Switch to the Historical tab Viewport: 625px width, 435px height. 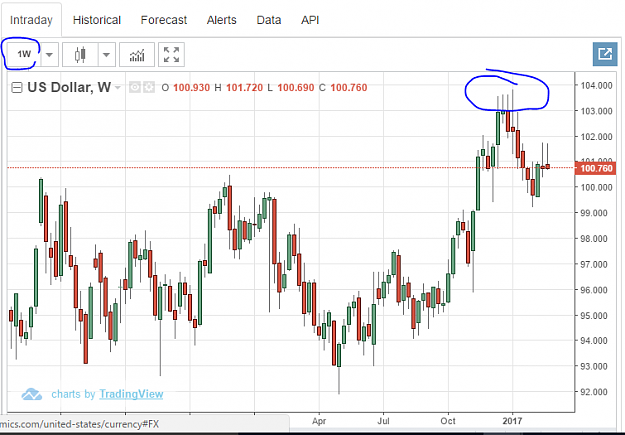pyautogui.click(x=96, y=20)
